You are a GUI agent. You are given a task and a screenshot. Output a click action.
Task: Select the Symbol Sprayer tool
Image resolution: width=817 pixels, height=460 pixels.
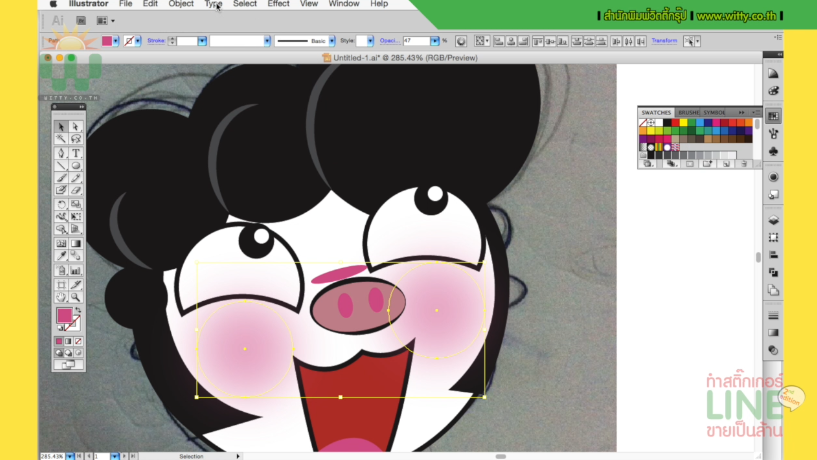61,270
